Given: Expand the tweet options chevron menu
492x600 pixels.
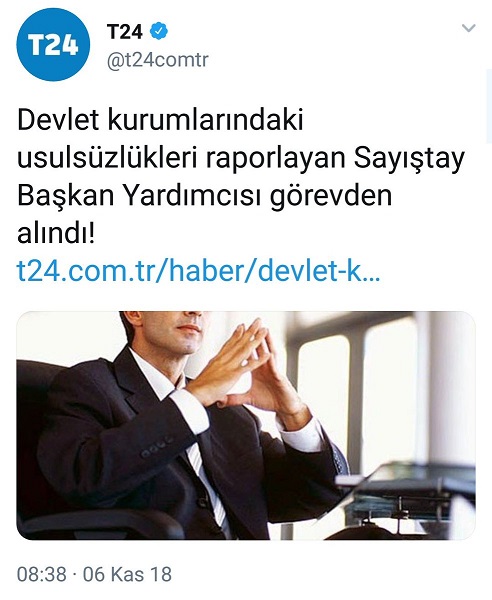Looking at the screenshot, I should point(469,28).
